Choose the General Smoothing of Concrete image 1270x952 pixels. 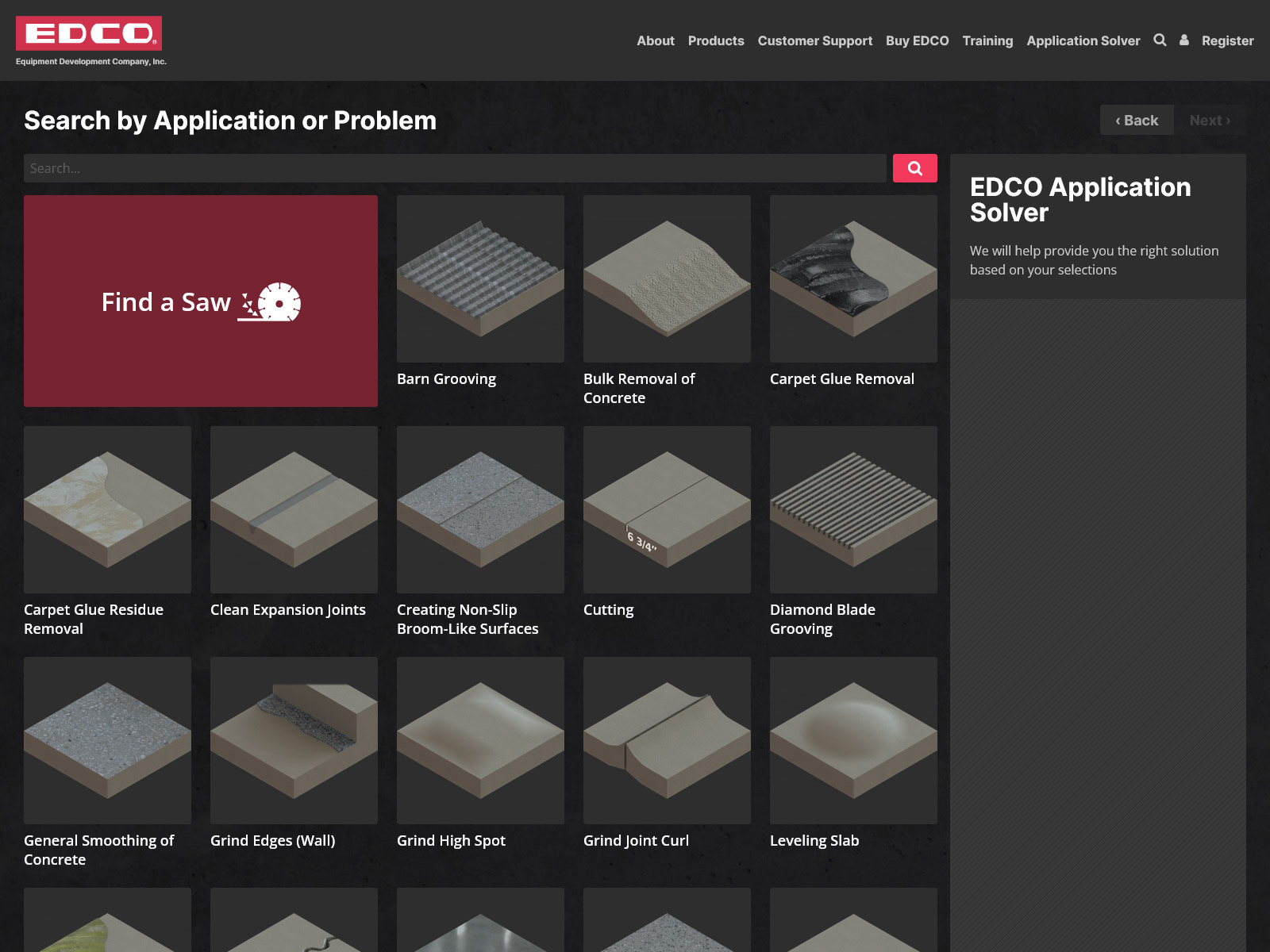pyautogui.click(x=107, y=741)
